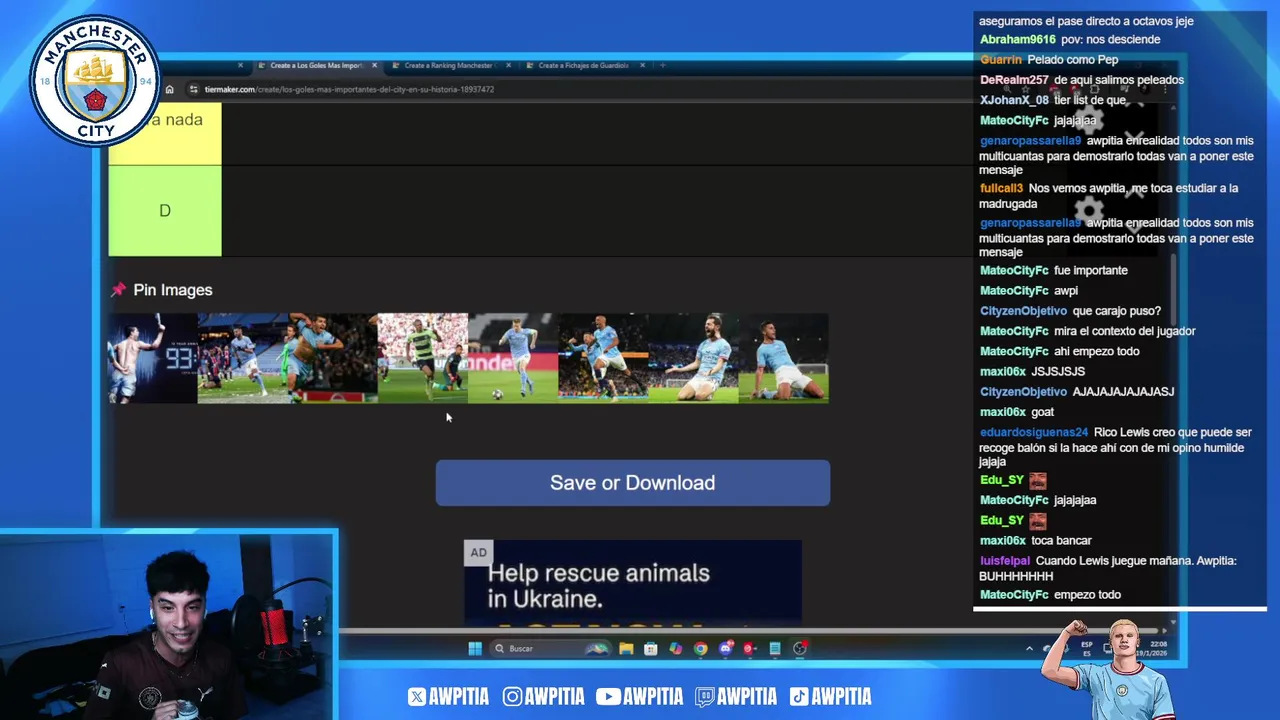Switch to the 'Create a Ranking Manchester' tab
Screen dimensions: 1280x720
[x=449, y=66]
